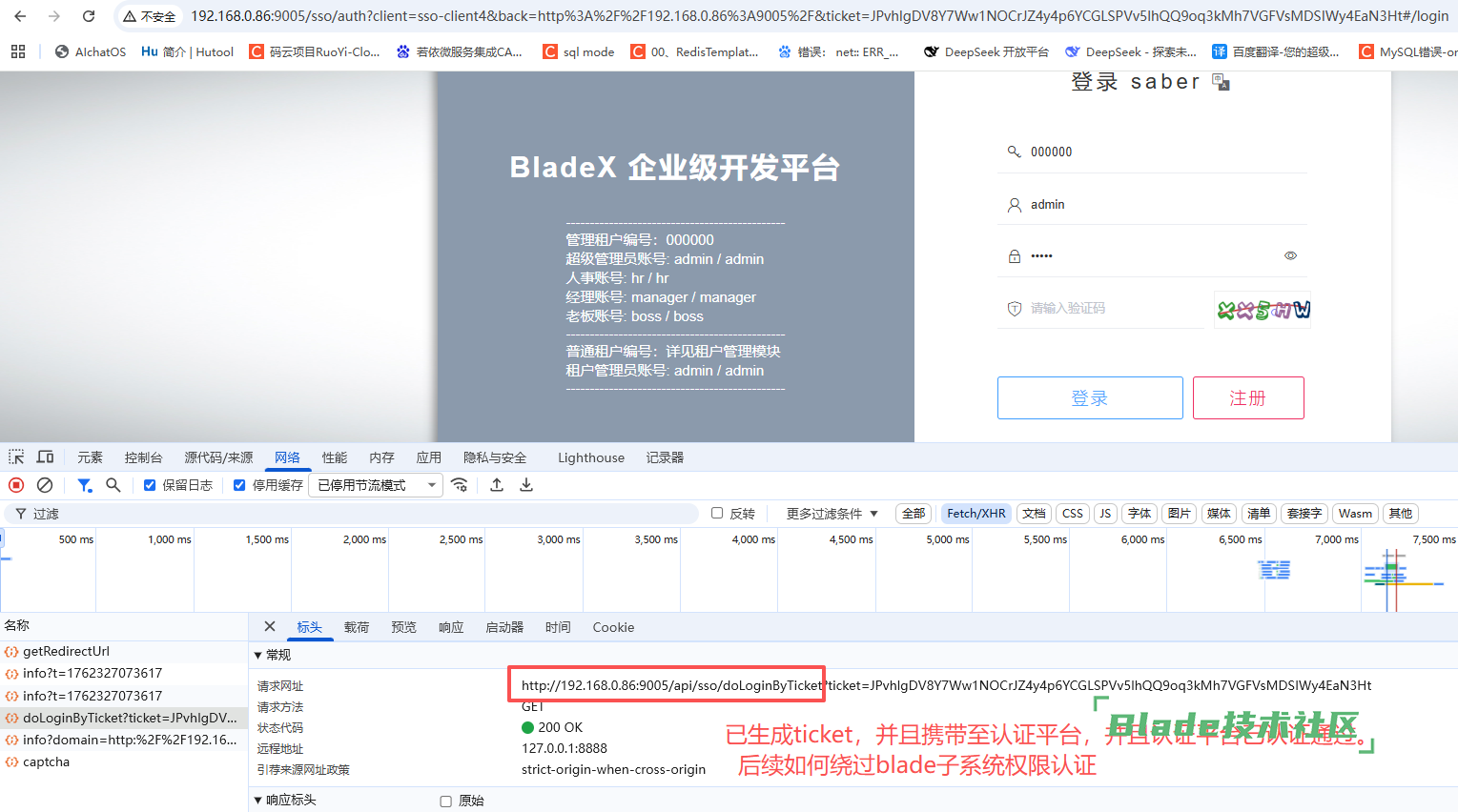Click the export HAR download icon

click(x=526, y=485)
